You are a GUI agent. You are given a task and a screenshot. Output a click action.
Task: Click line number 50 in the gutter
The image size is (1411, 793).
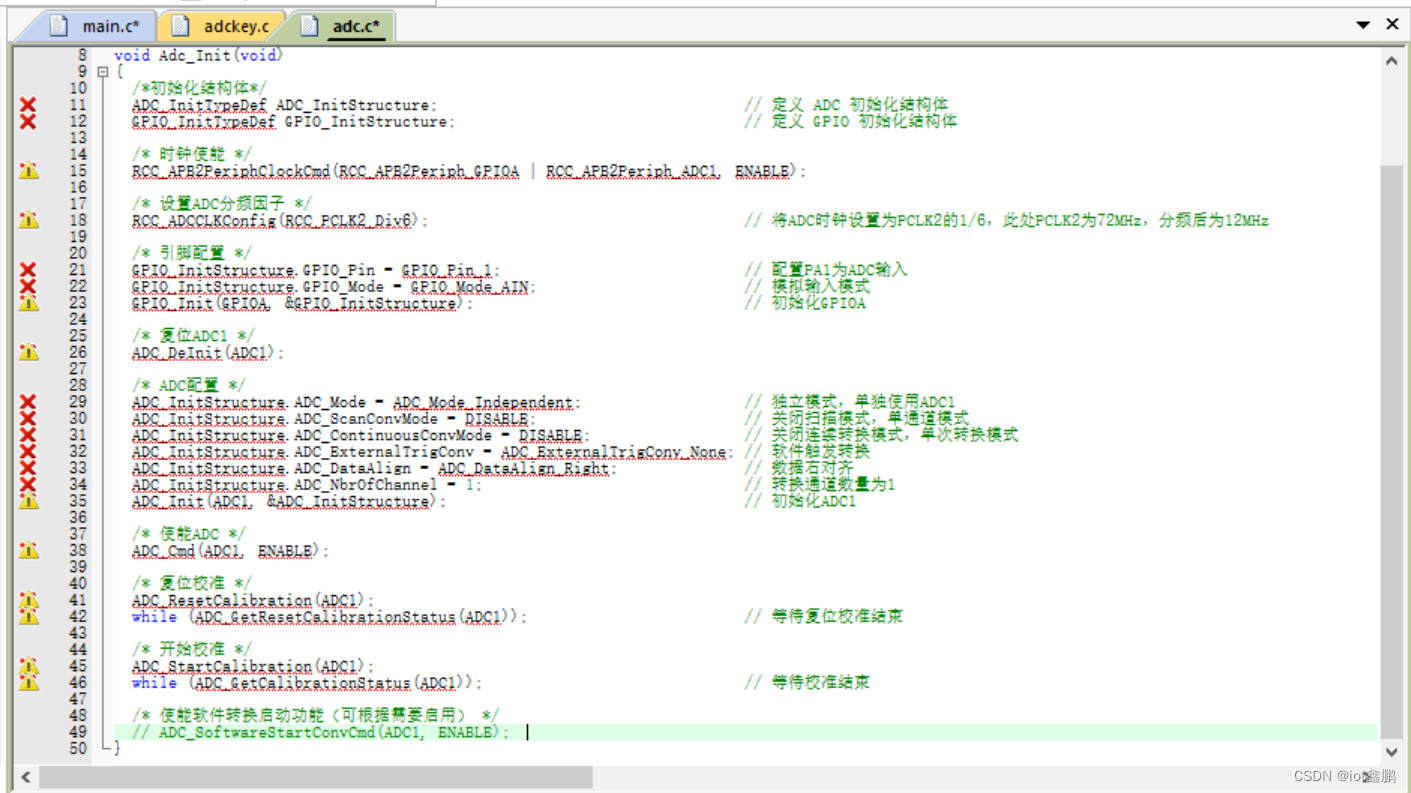pyautogui.click(x=77, y=749)
